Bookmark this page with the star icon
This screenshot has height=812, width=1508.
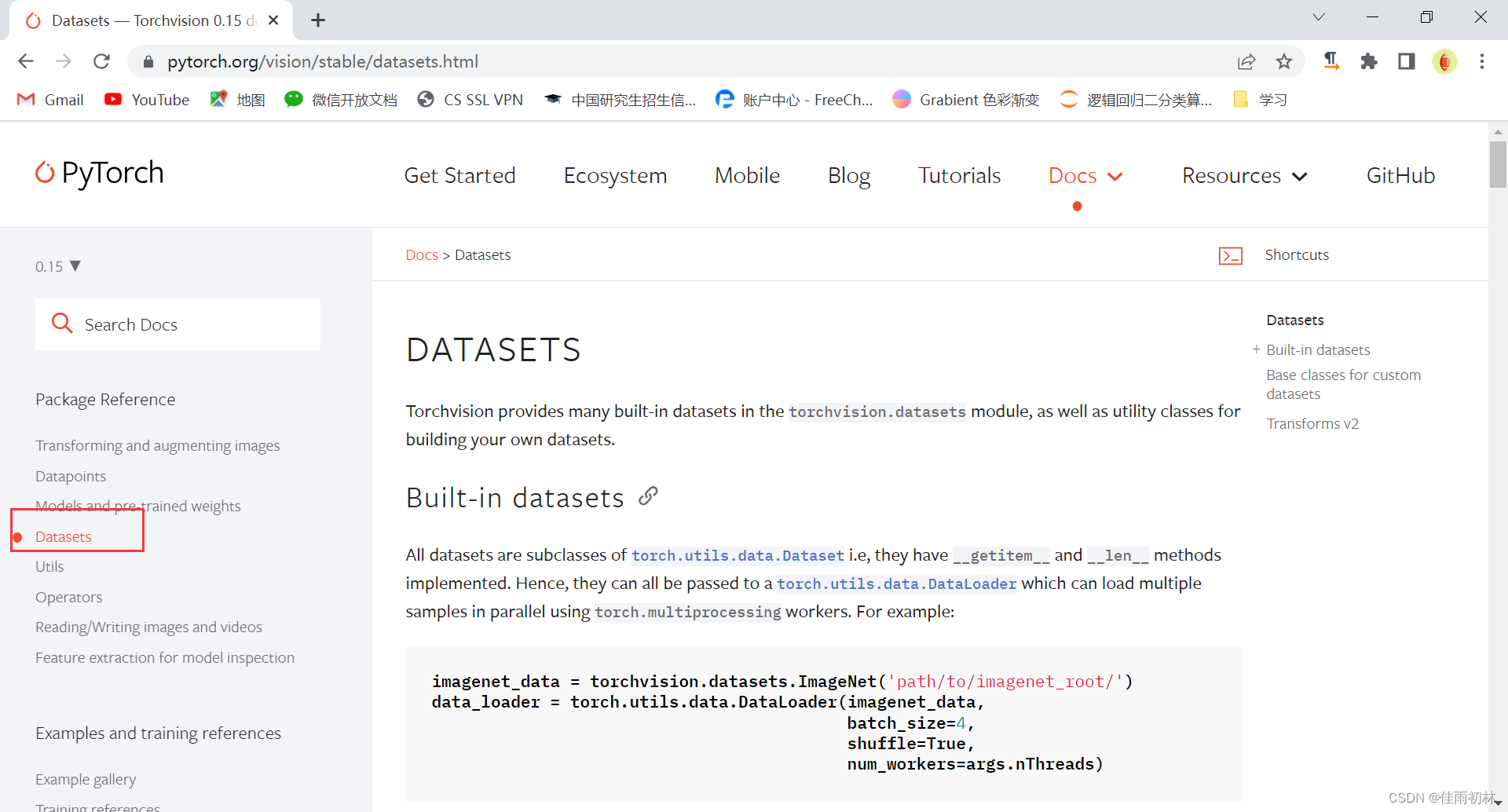click(x=1284, y=61)
